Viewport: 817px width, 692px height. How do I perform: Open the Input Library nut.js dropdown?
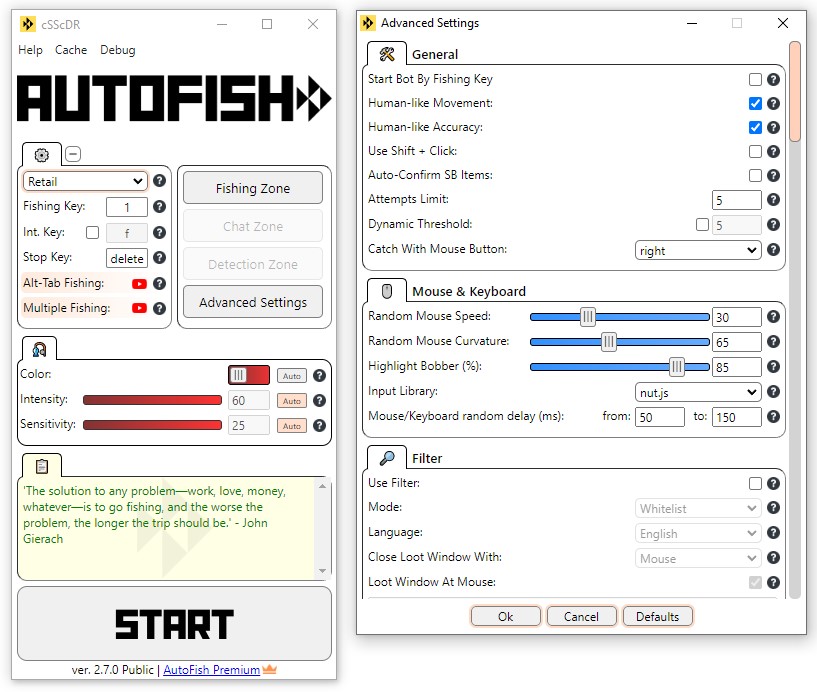[x=698, y=392]
